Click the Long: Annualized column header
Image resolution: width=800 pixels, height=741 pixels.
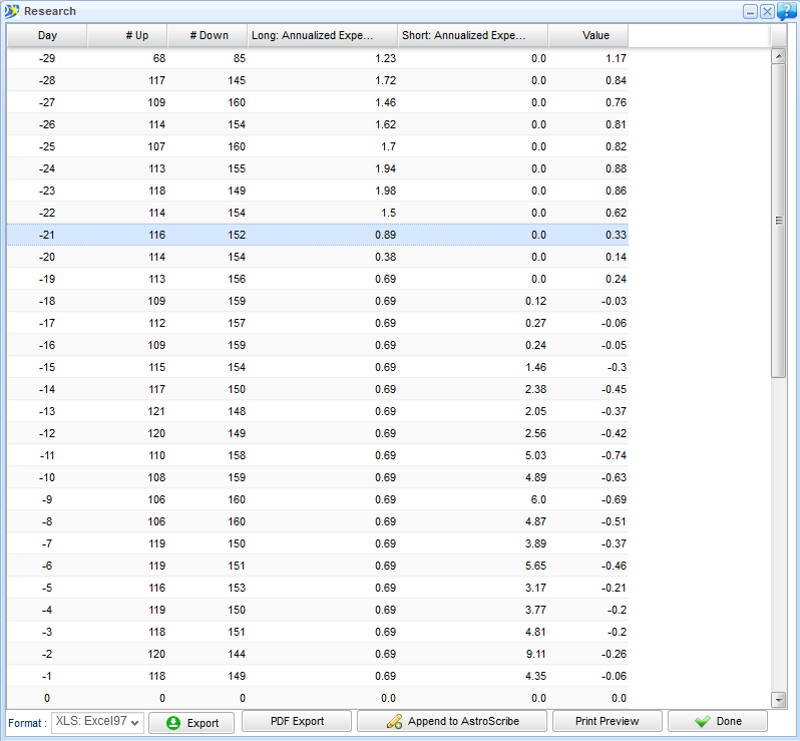[322, 36]
